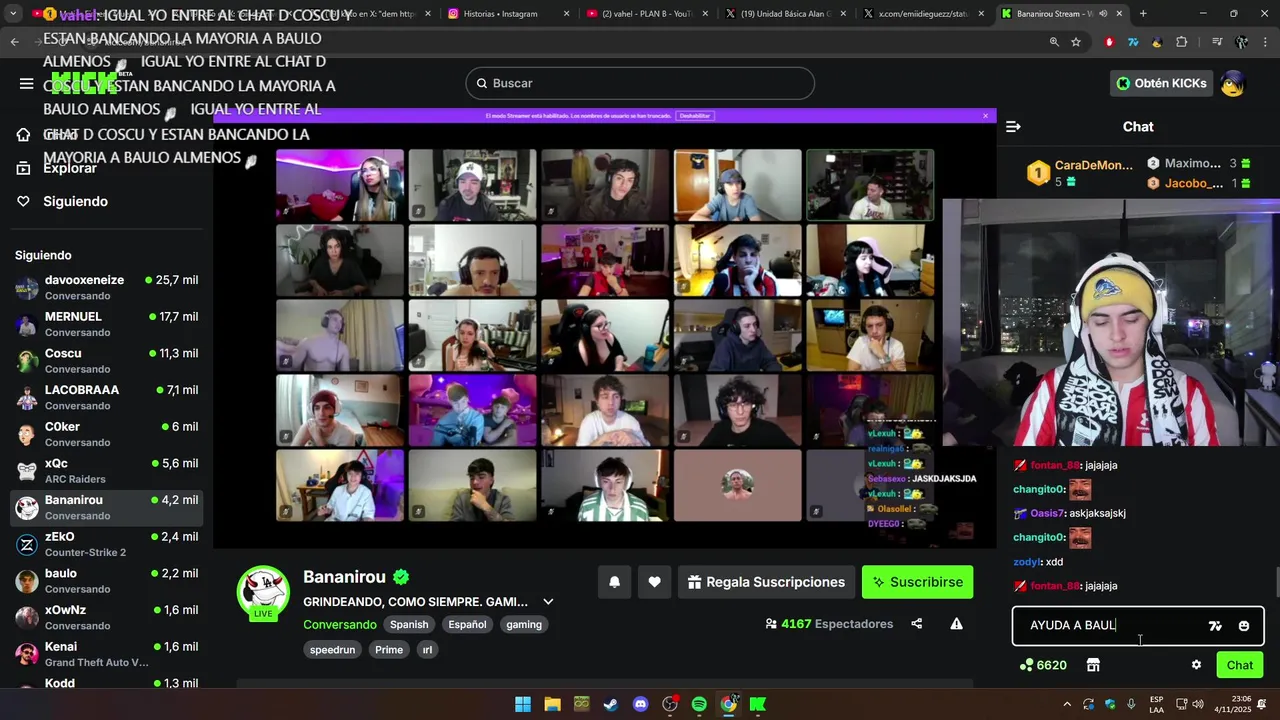This screenshot has height=720, width=1280.
Task: Open zEkO channel in sidebar
Action: [x=108, y=544]
